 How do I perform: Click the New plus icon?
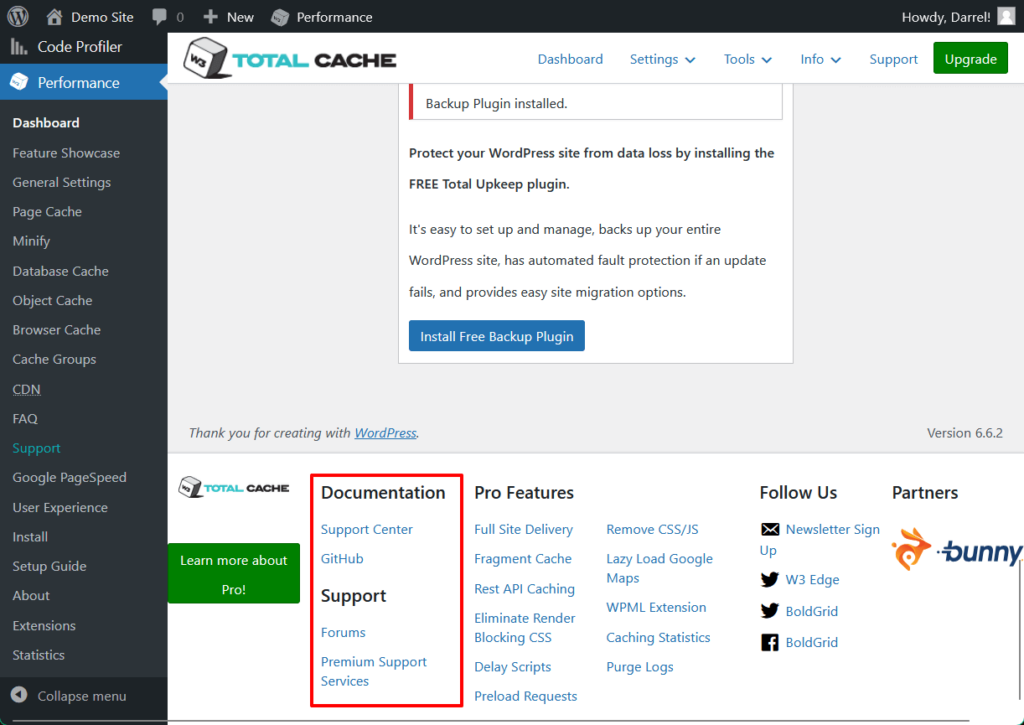(x=210, y=16)
